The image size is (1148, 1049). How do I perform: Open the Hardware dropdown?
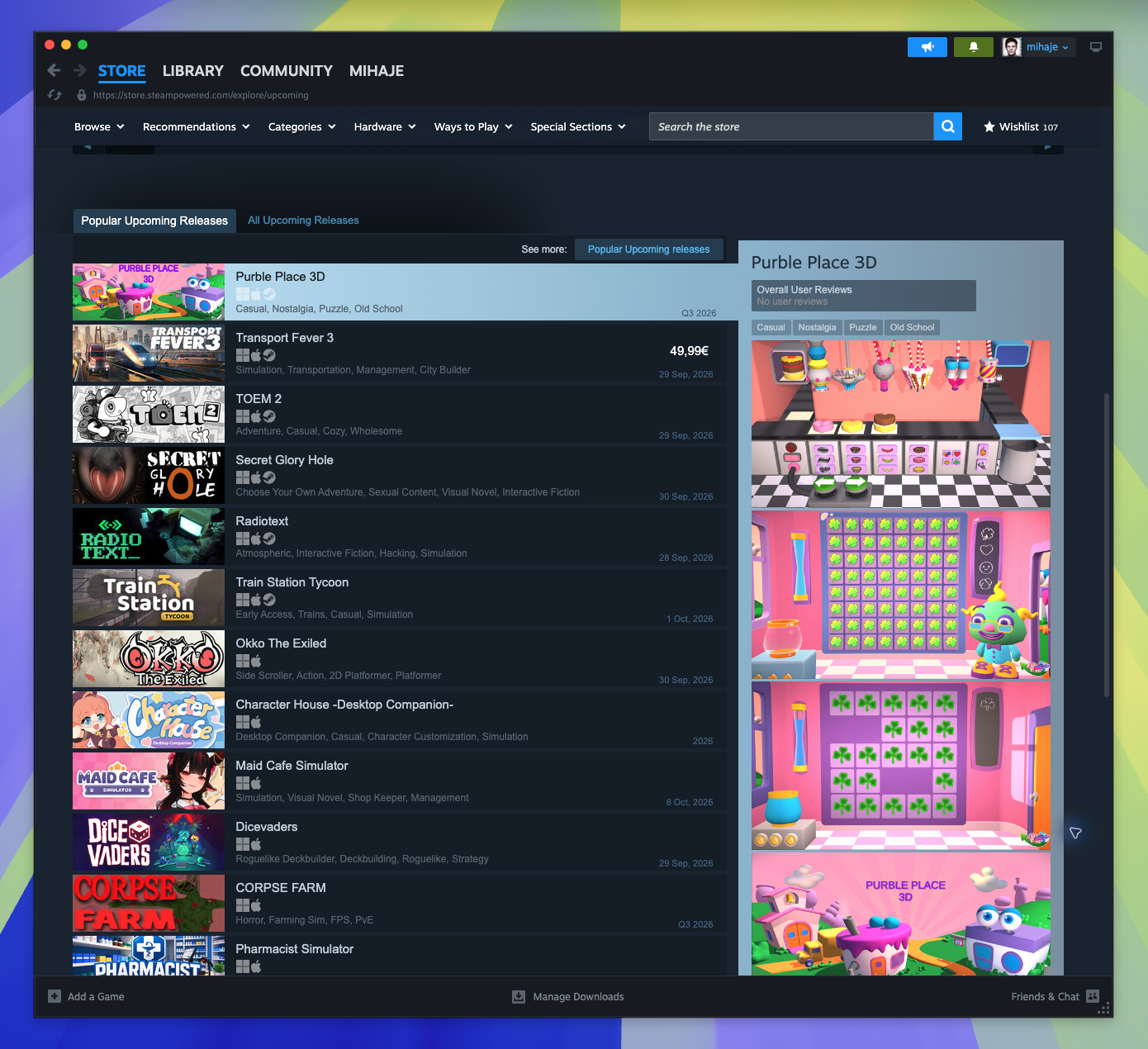point(385,126)
